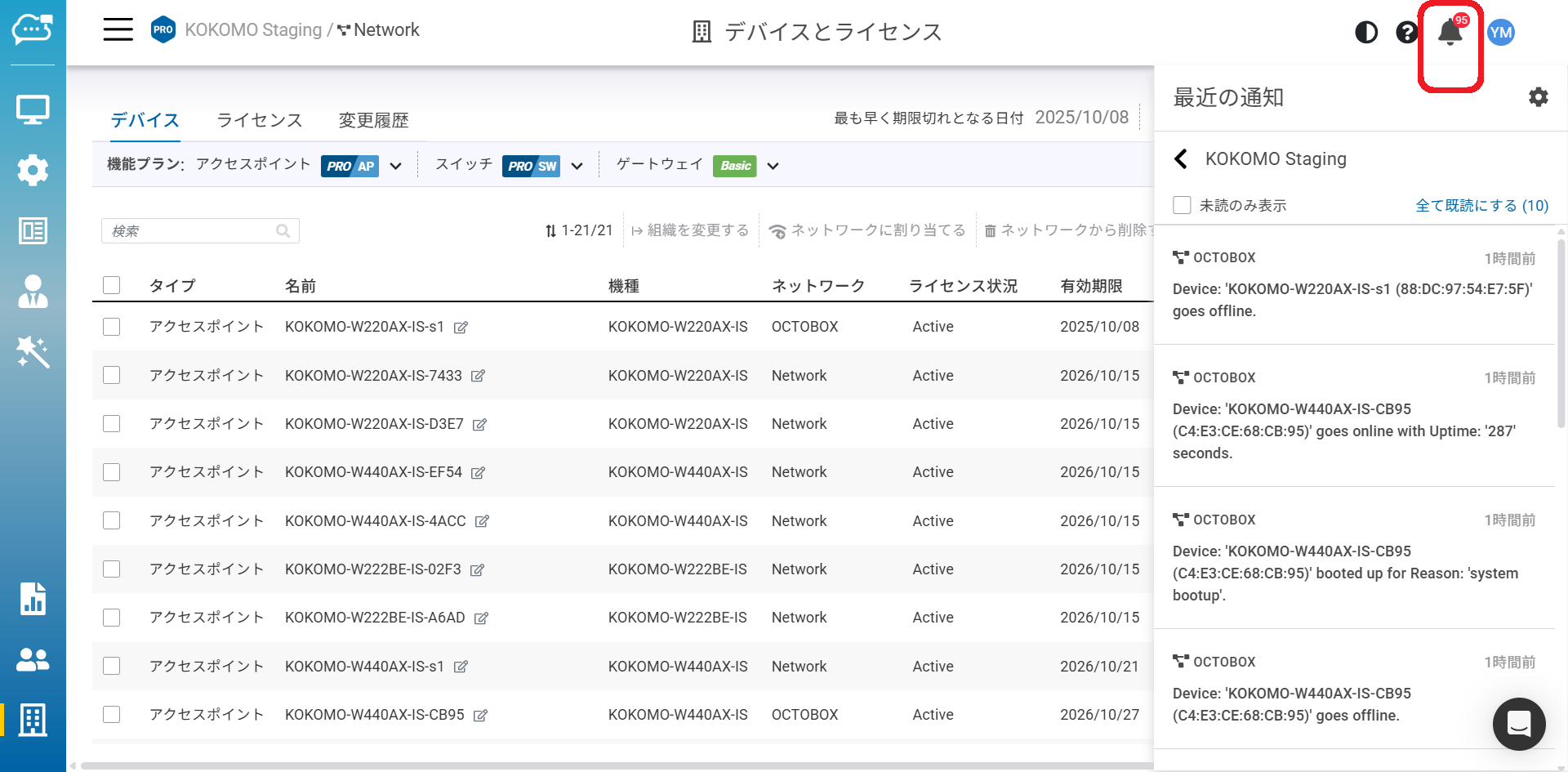Open the chat support bubble
This screenshot has width=1568, height=772.
pyautogui.click(x=1518, y=724)
